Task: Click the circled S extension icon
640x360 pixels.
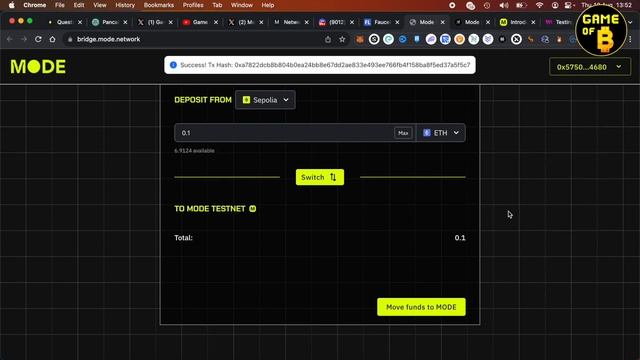Action: [x=374, y=39]
